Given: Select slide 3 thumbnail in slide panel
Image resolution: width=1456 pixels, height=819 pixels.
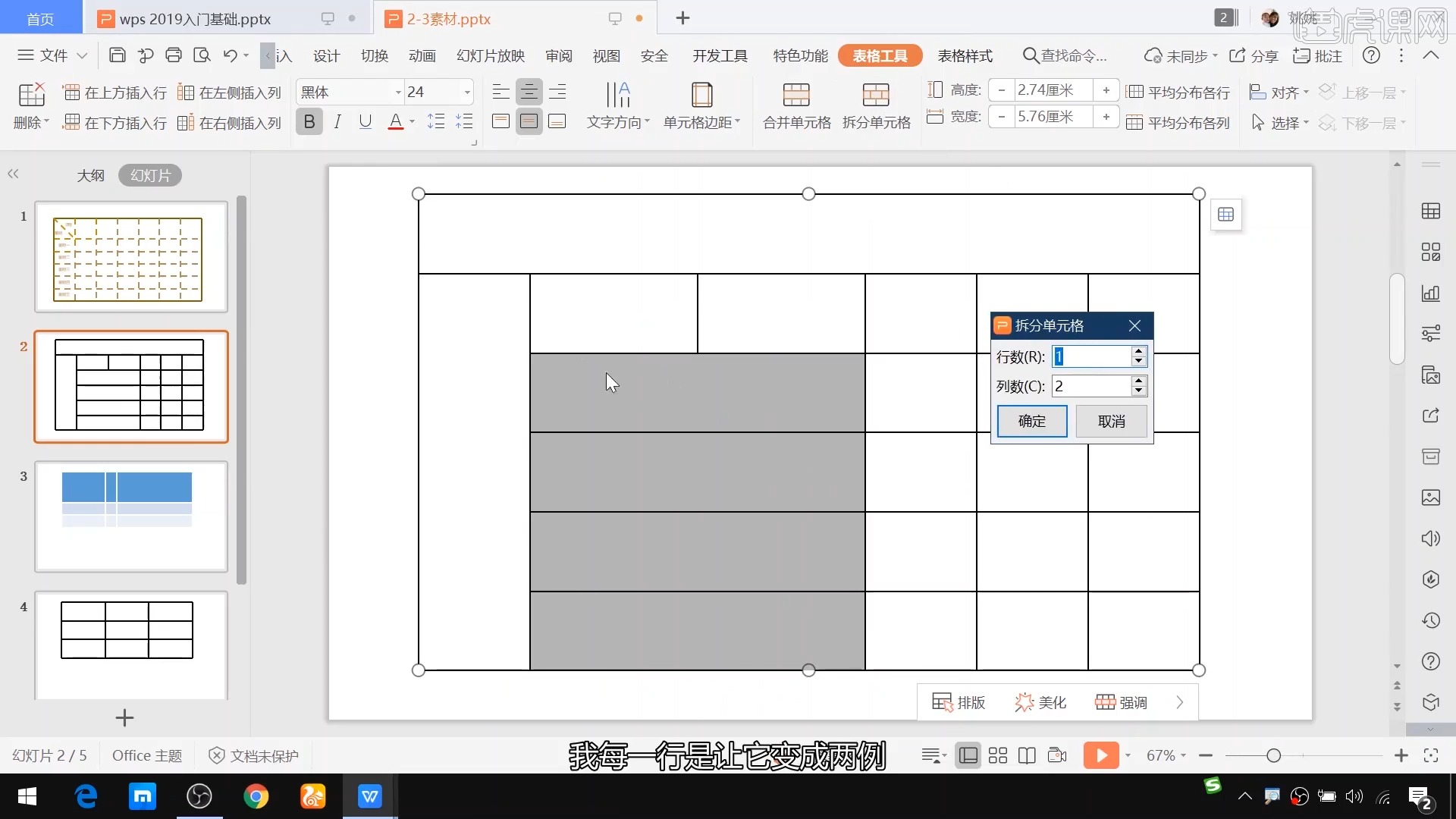Looking at the screenshot, I should coord(130,516).
